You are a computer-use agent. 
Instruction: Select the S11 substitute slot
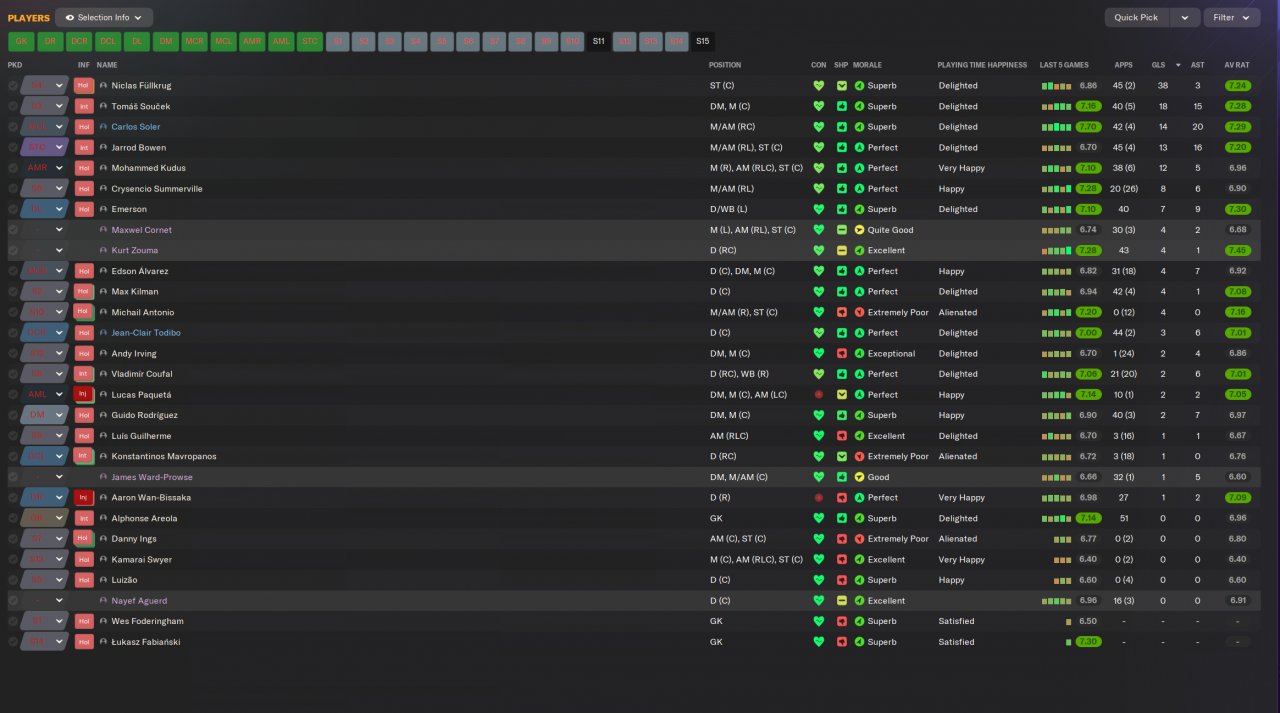click(598, 41)
